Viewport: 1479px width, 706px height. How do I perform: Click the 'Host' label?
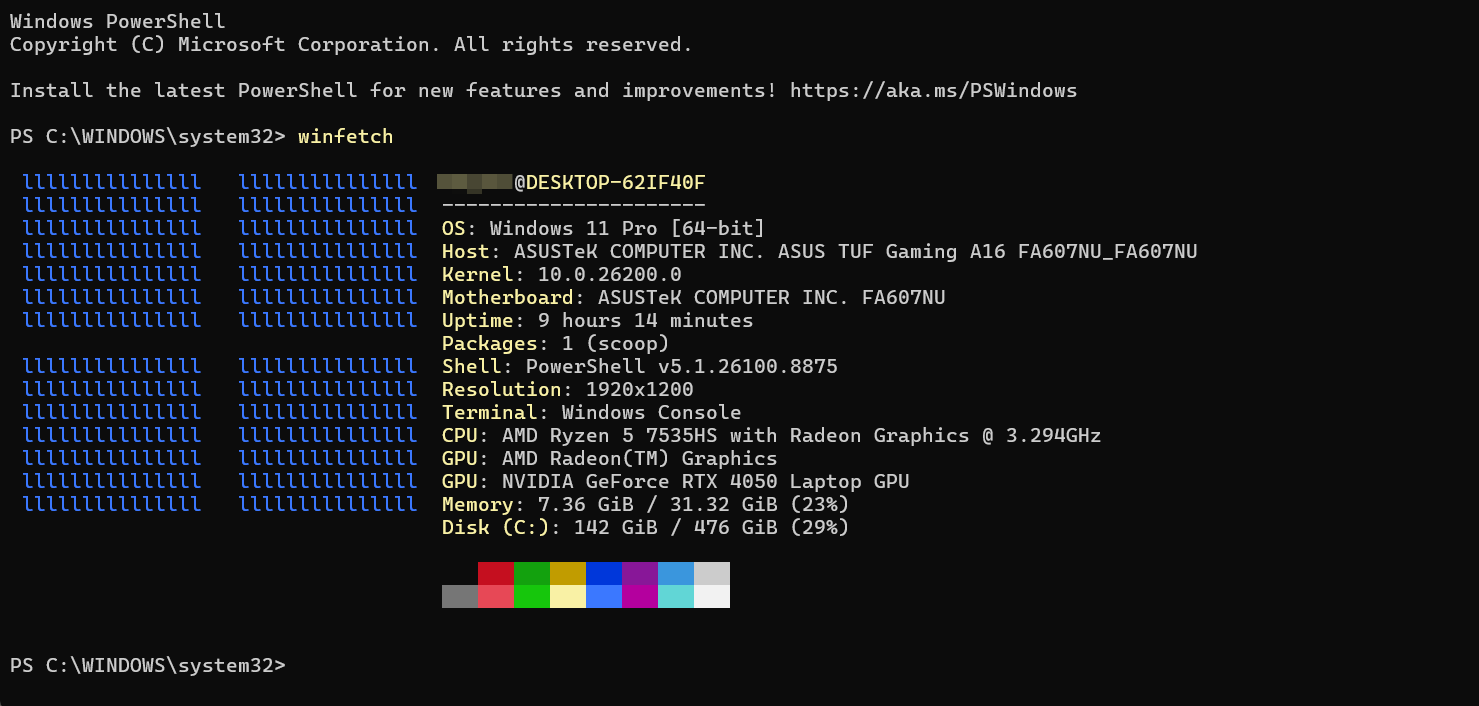tap(466, 252)
